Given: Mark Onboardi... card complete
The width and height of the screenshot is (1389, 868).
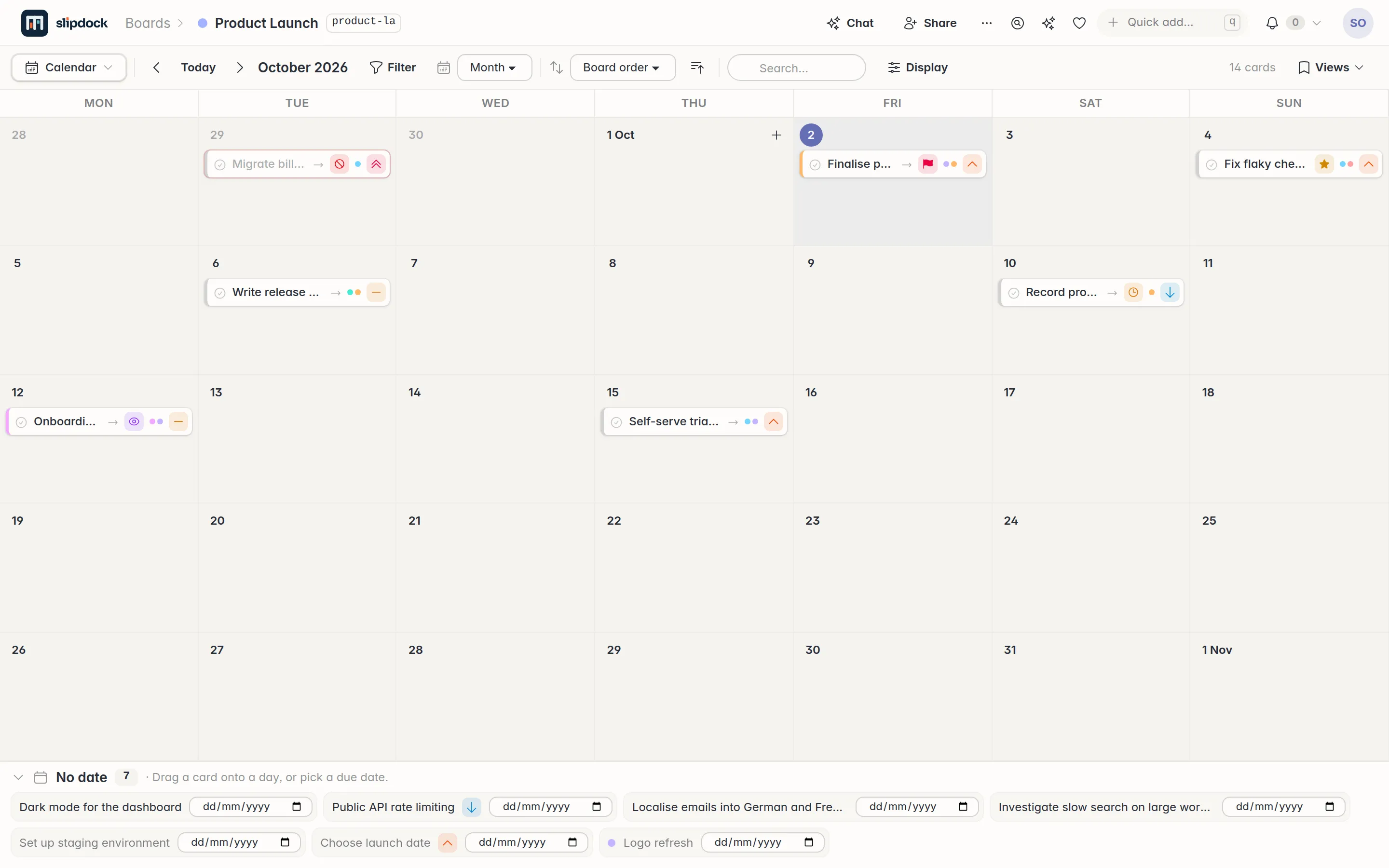Looking at the screenshot, I should [21, 422].
